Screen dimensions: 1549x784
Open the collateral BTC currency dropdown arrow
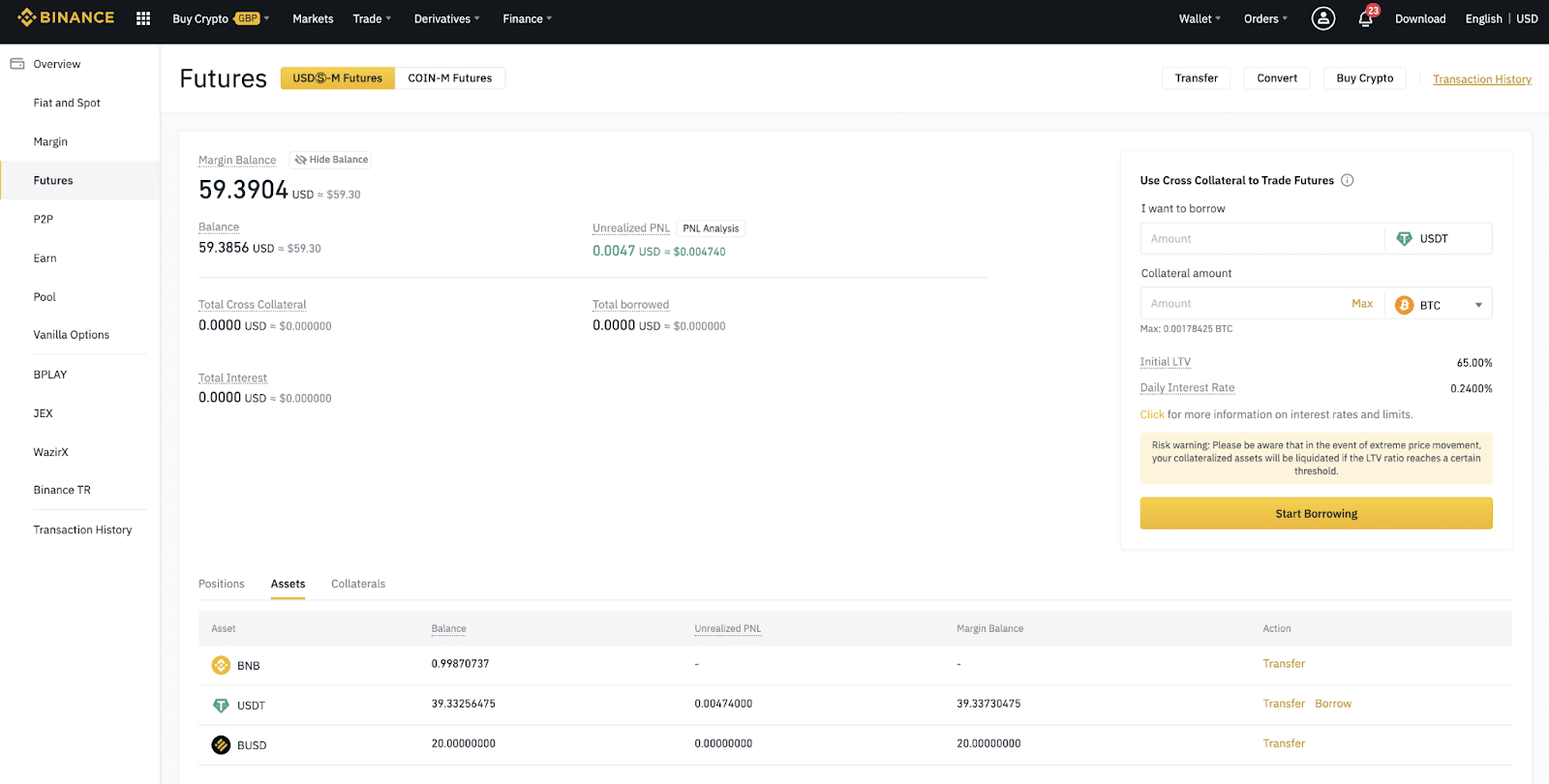[1478, 305]
